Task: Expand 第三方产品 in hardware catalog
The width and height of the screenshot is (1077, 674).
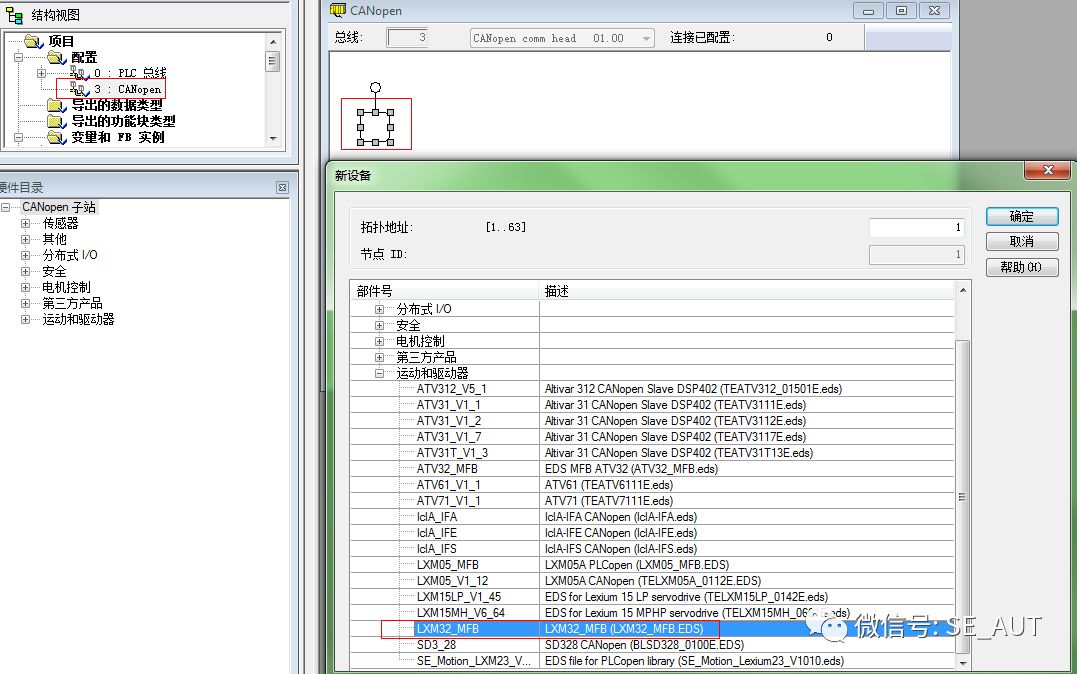Action: pos(25,303)
